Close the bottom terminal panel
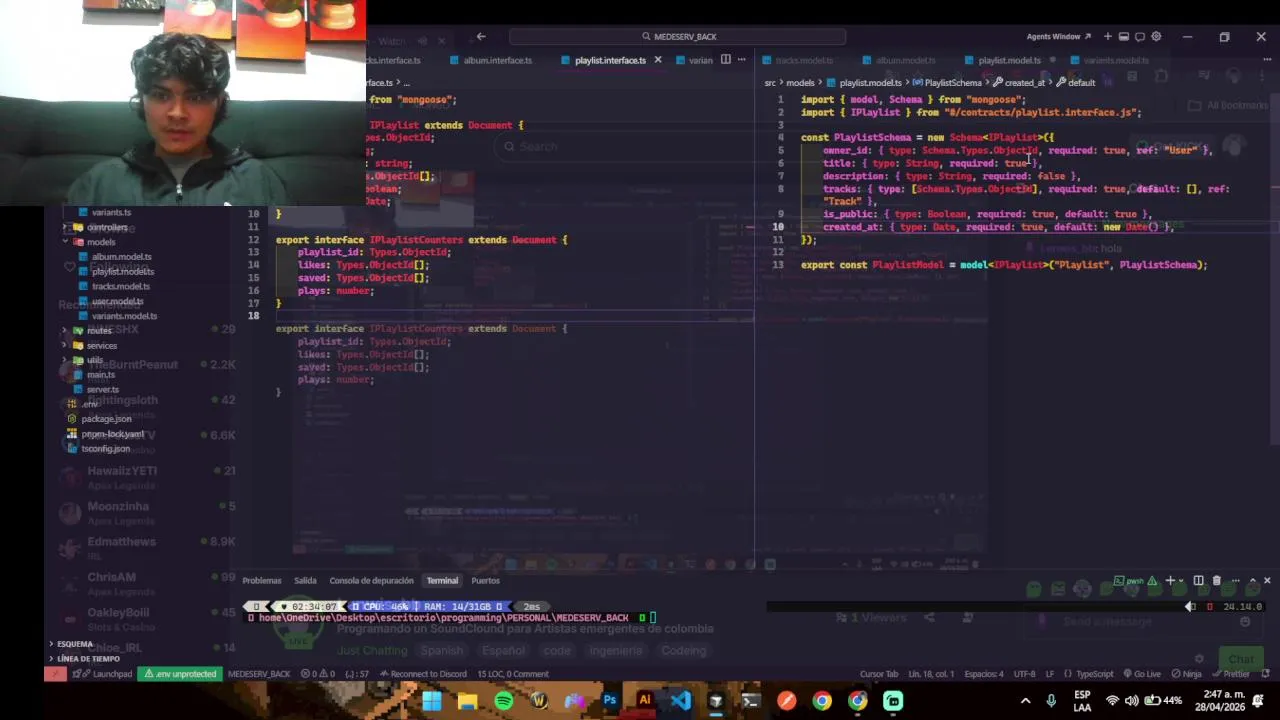1280x720 pixels. [1267, 581]
